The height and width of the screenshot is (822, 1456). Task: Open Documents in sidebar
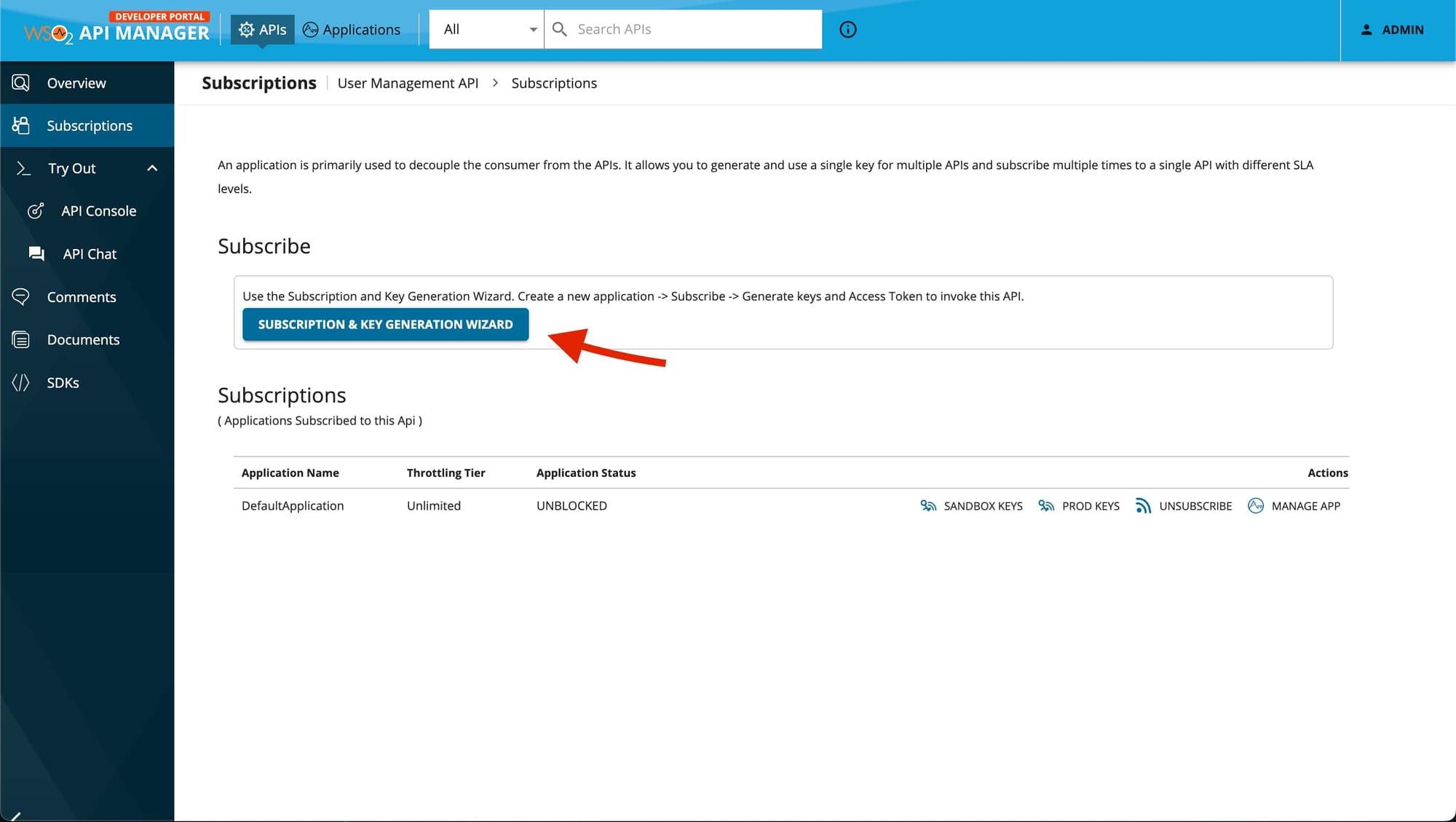click(87, 340)
